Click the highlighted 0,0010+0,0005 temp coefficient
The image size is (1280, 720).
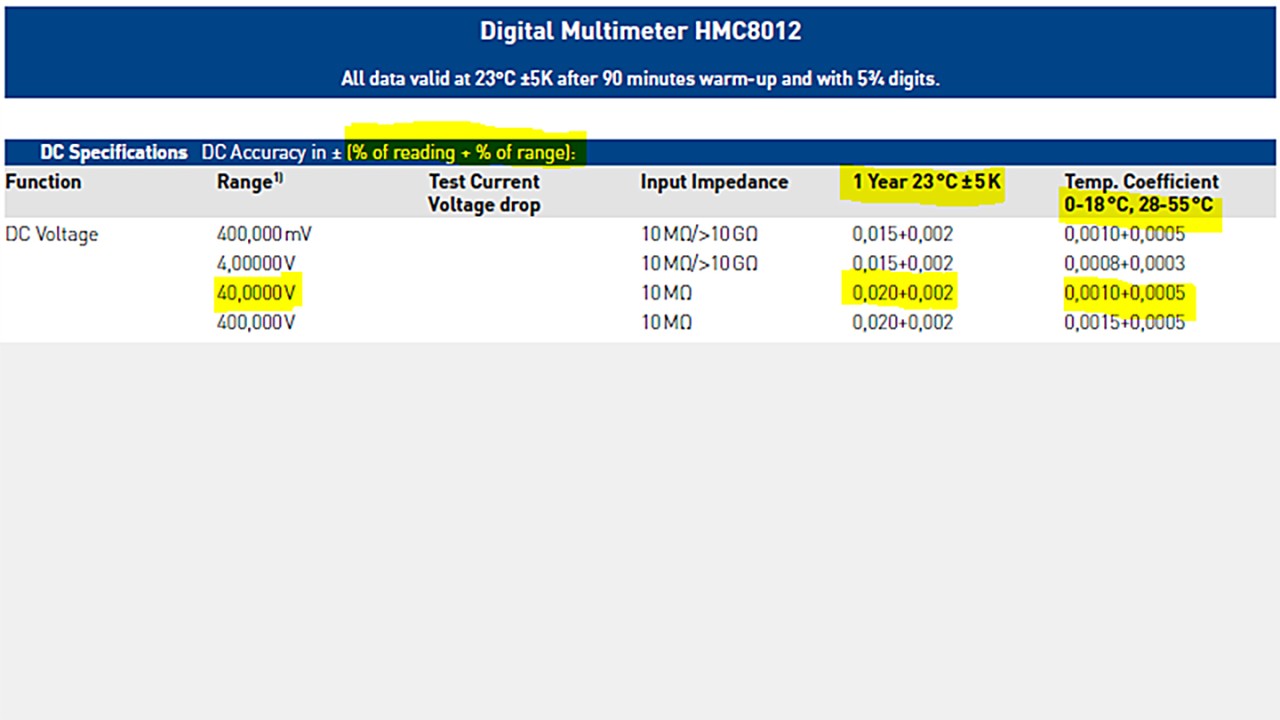(1125, 293)
